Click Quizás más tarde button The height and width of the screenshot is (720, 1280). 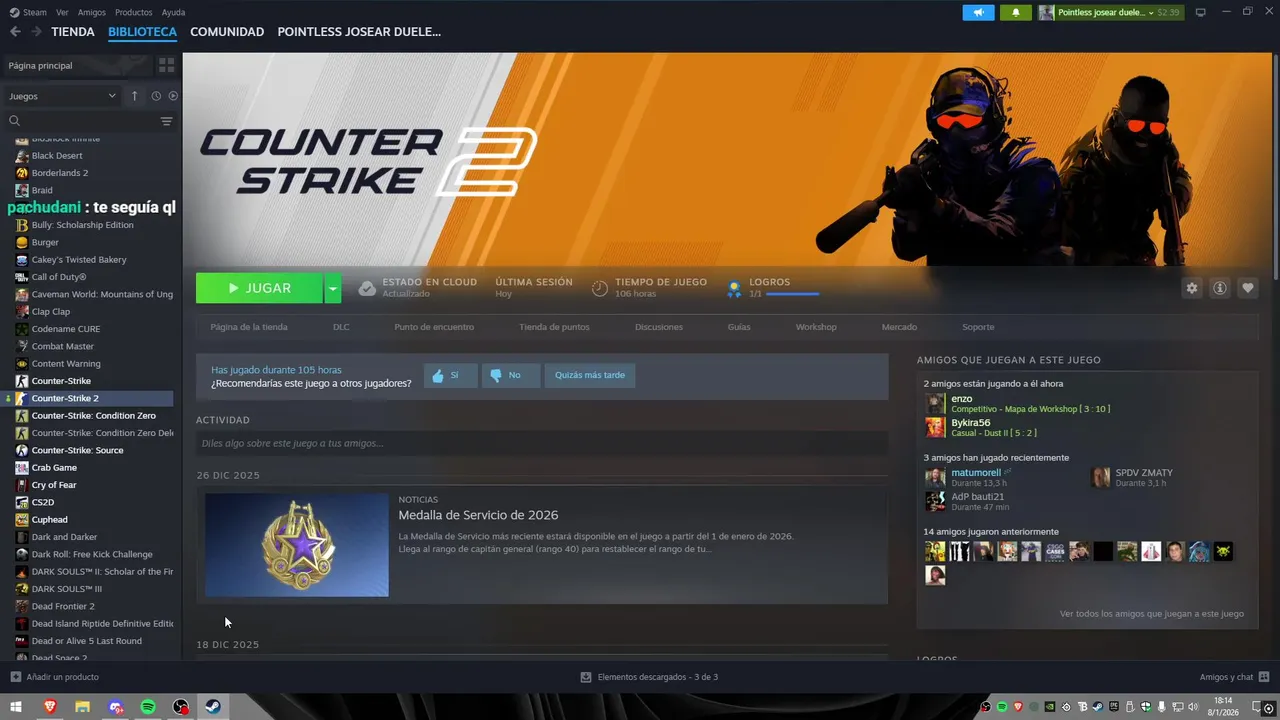click(x=590, y=376)
